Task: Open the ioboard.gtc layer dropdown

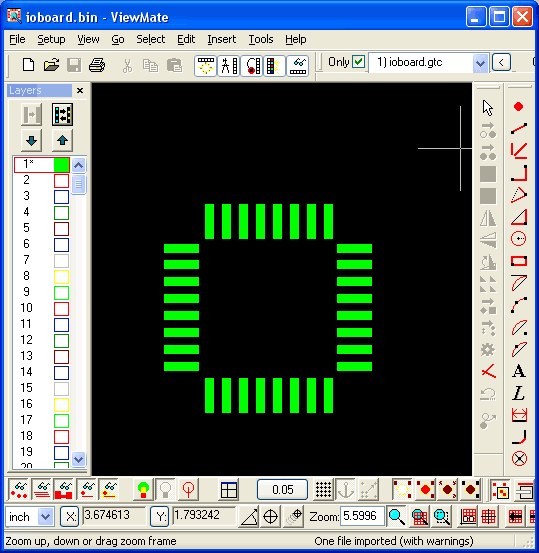Action: pyautogui.click(x=480, y=63)
